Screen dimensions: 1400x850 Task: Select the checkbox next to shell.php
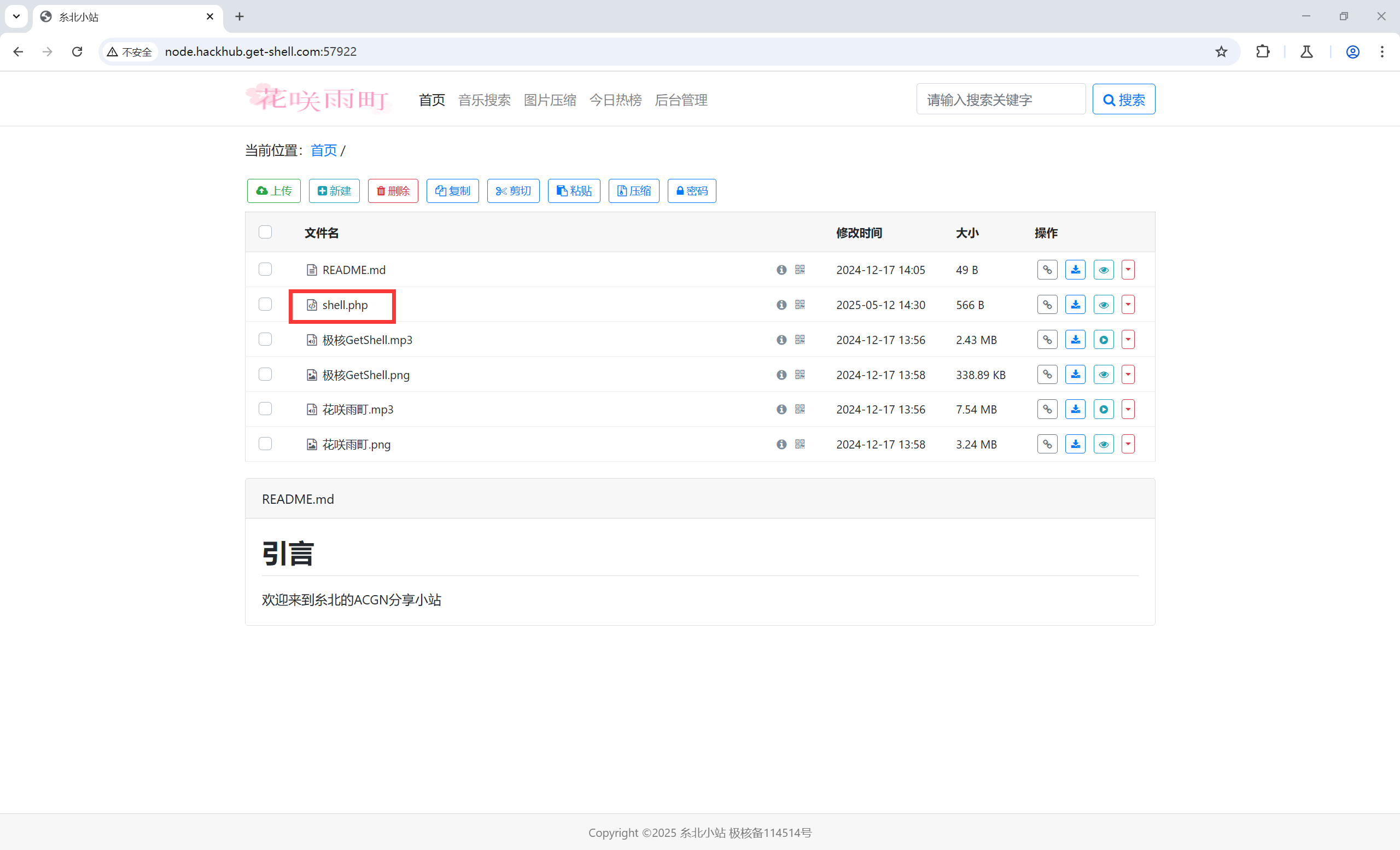point(265,305)
